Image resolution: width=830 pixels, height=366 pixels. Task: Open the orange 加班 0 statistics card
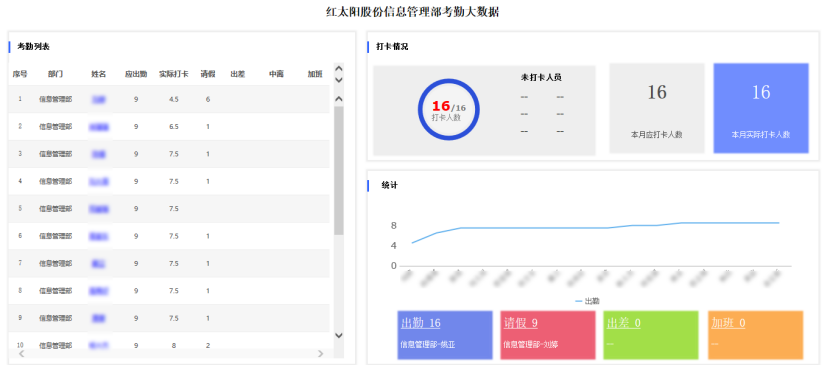(755, 335)
